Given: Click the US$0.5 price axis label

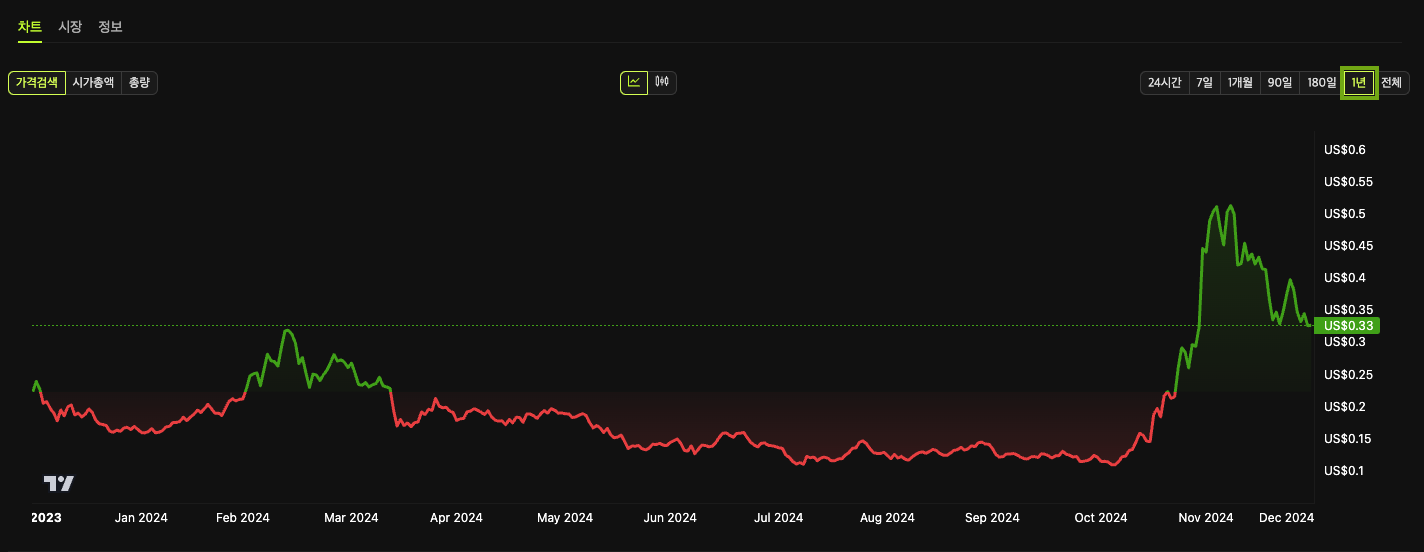Looking at the screenshot, I should click(1344, 214).
